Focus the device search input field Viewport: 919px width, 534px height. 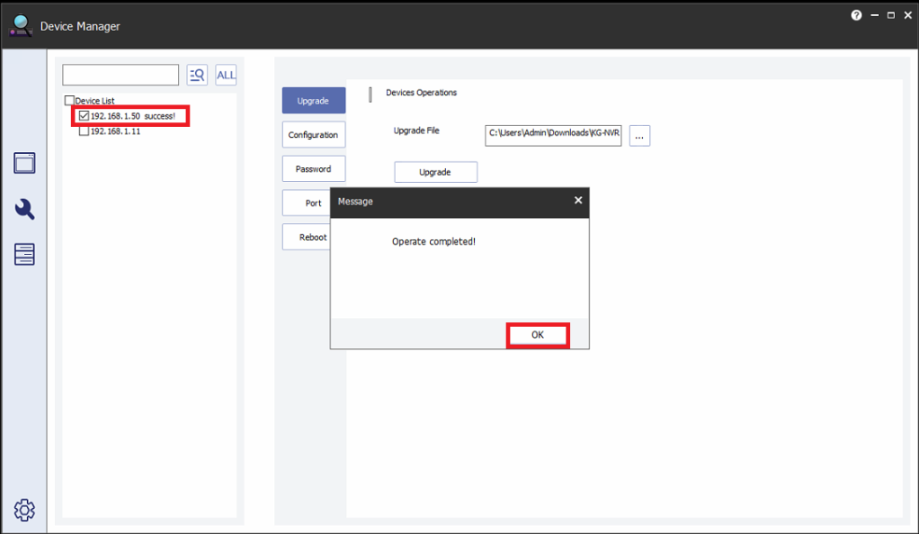point(120,75)
